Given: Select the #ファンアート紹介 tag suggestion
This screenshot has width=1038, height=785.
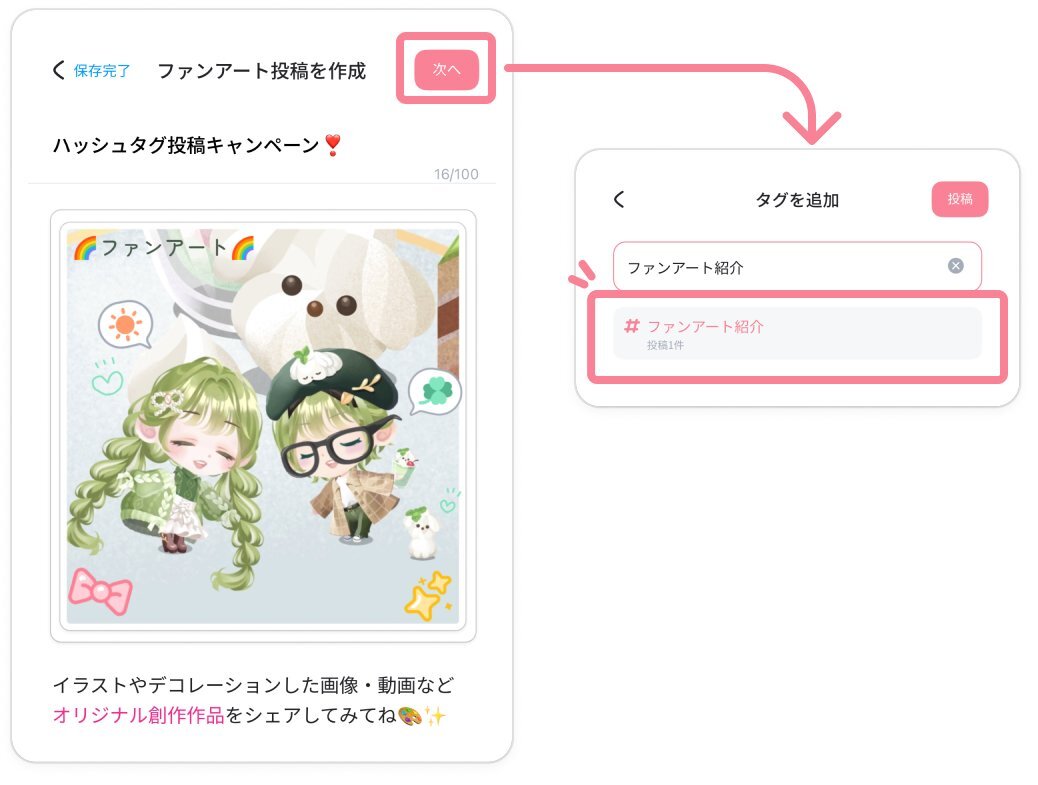Looking at the screenshot, I should point(797,334).
